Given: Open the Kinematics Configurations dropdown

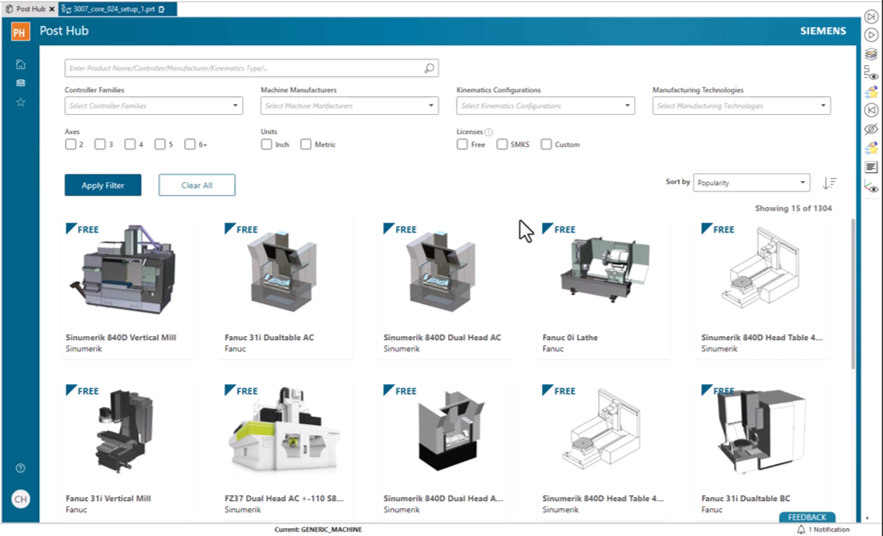Looking at the screenshot, I should click(546, 106).
